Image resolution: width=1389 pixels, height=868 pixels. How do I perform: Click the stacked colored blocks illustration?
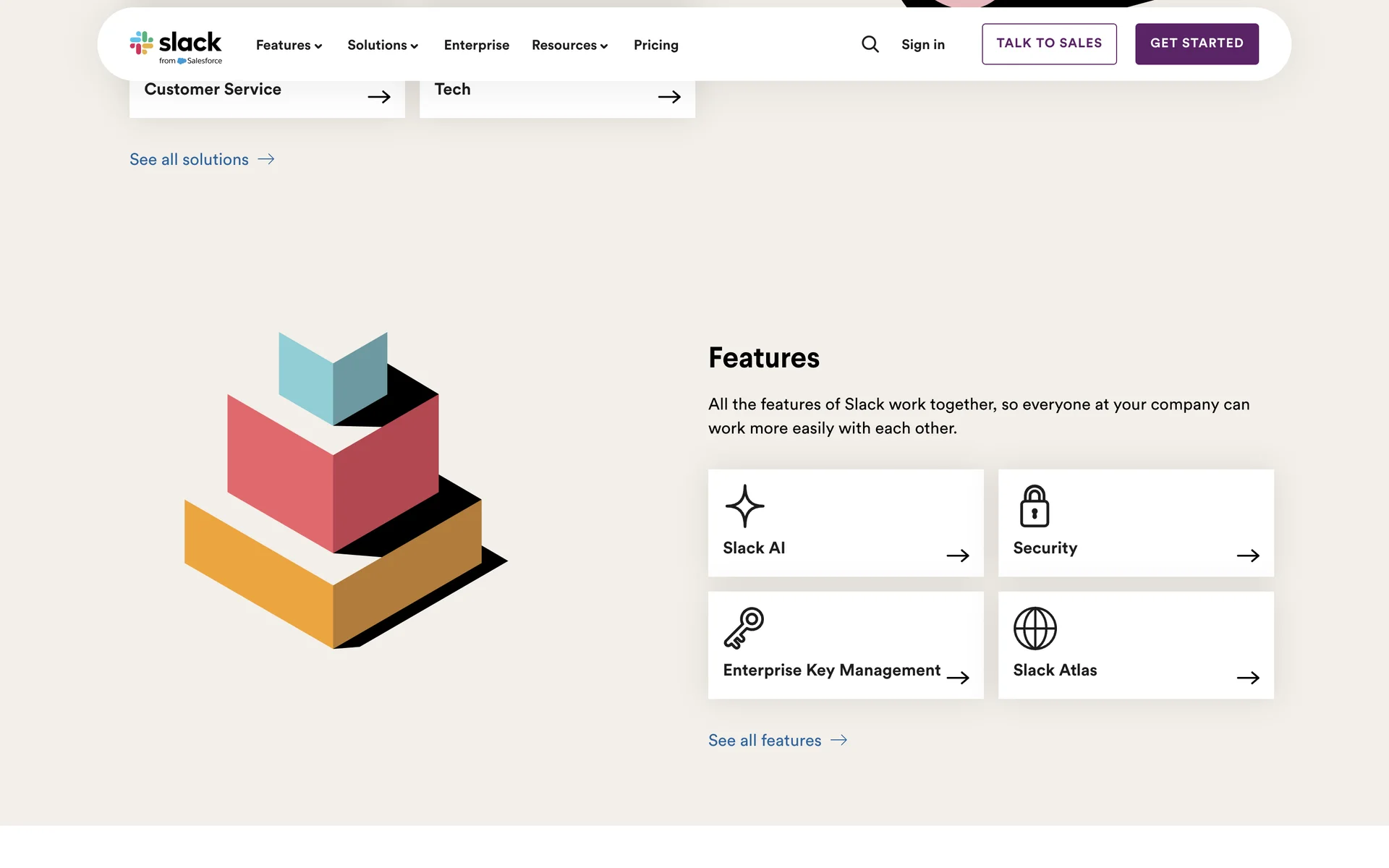340,492
